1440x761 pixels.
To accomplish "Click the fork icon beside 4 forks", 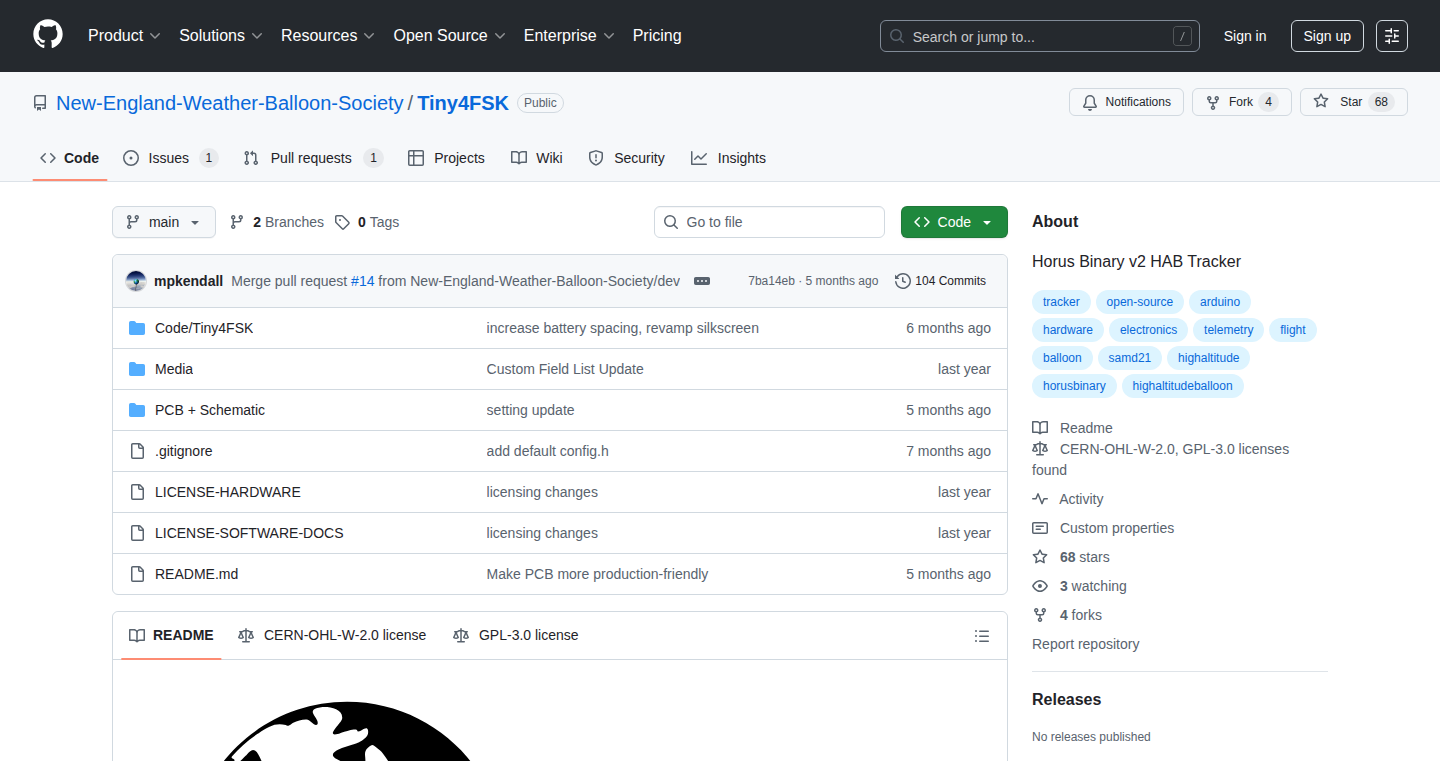I will [x=1040, y=615].
